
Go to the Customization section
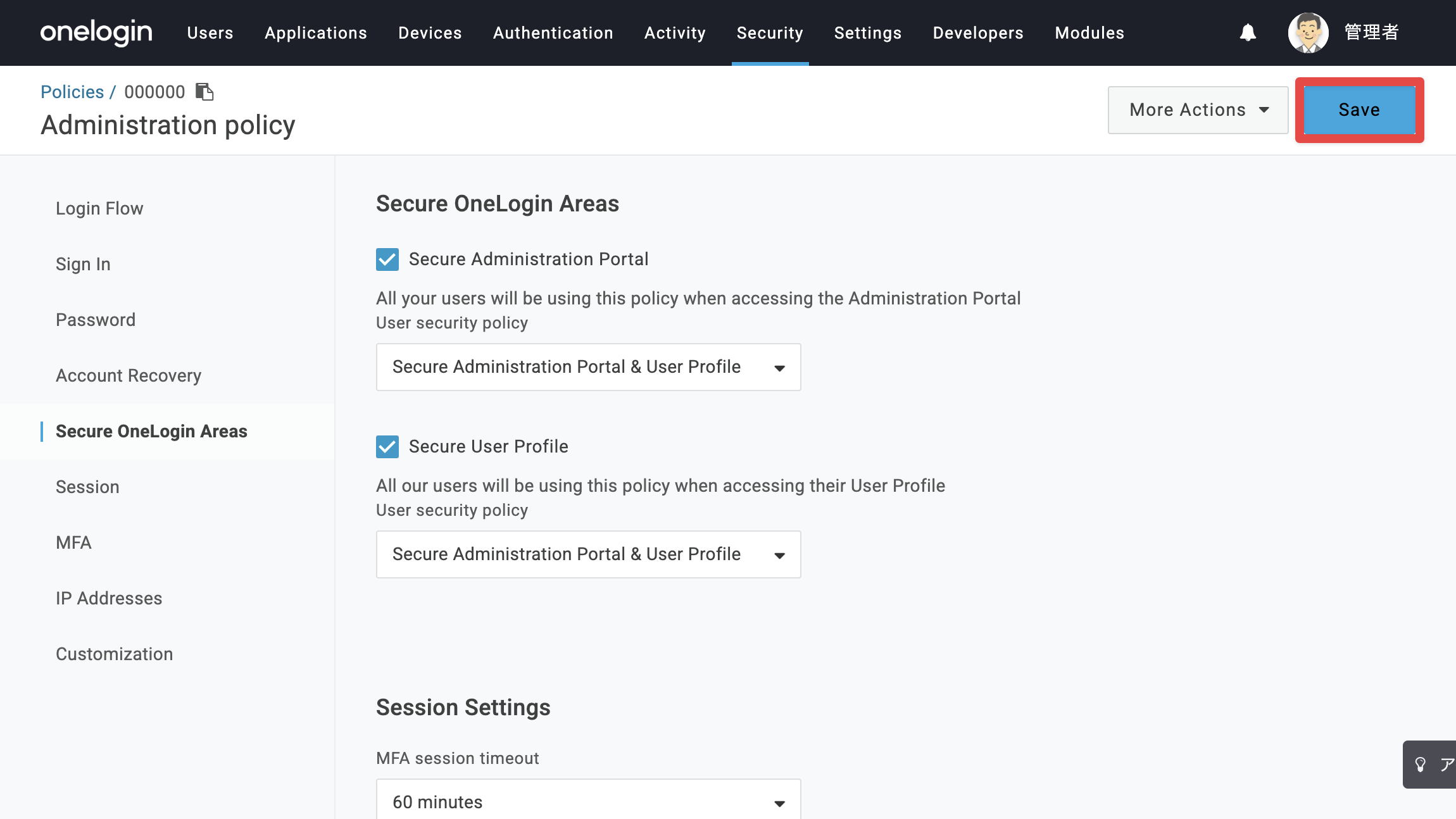(x=114, y=654)
